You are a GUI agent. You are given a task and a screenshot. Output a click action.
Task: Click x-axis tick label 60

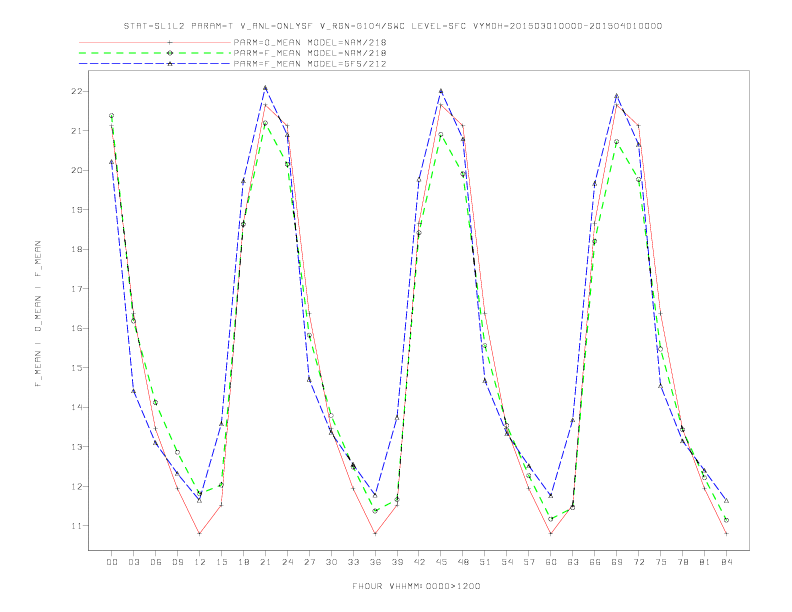[x=551, y=562]
